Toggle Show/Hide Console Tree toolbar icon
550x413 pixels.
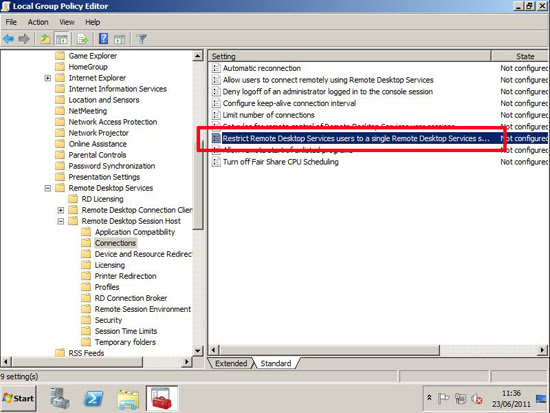pos(62,39)
